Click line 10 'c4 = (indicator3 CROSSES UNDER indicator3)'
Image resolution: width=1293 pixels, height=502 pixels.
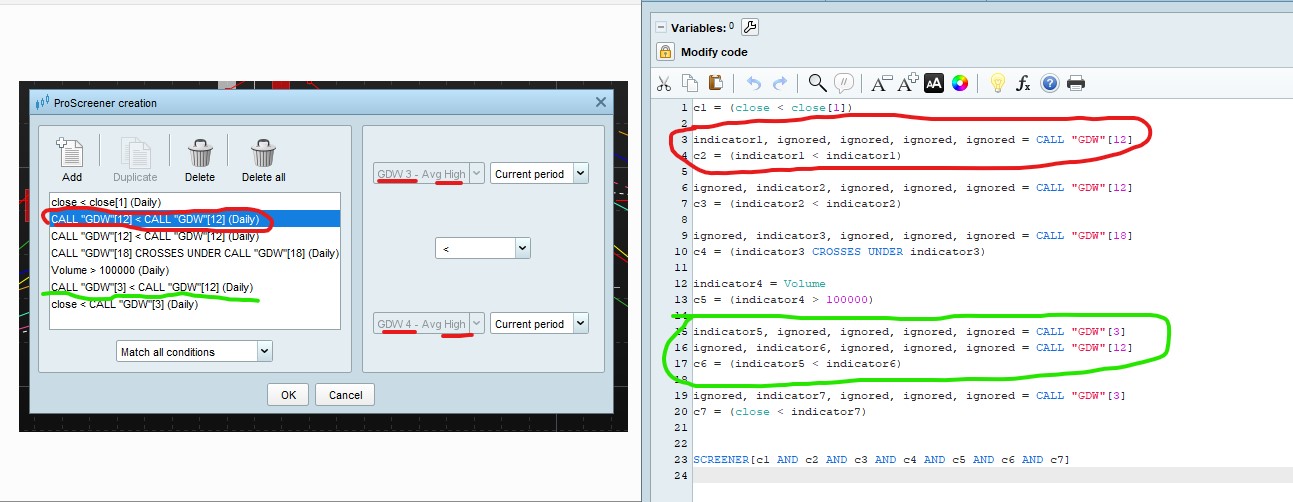tap(839, 251)
